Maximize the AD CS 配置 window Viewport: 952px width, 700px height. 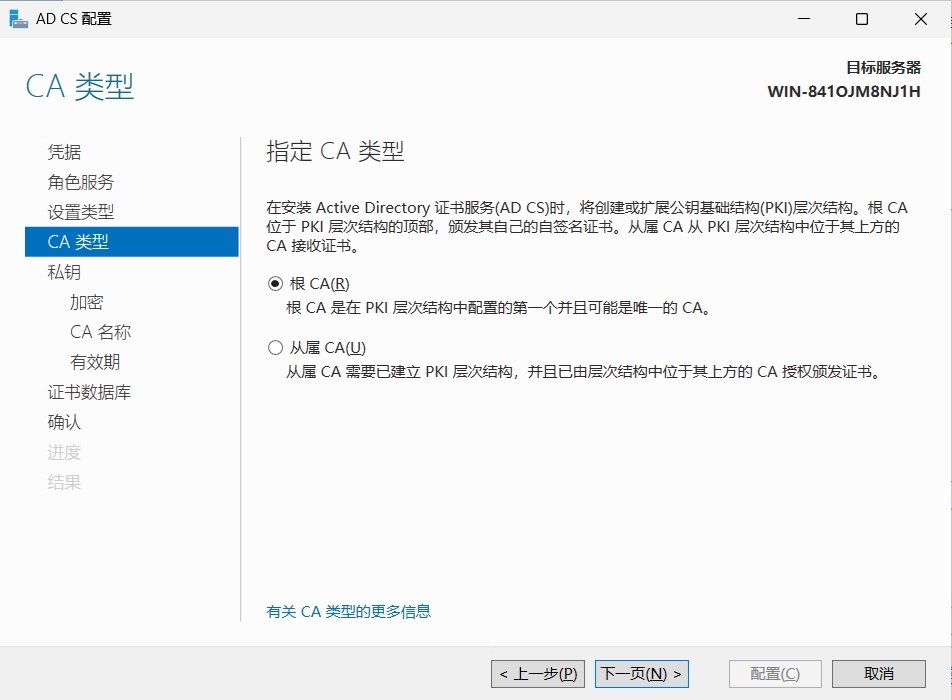tap(862, 19)
